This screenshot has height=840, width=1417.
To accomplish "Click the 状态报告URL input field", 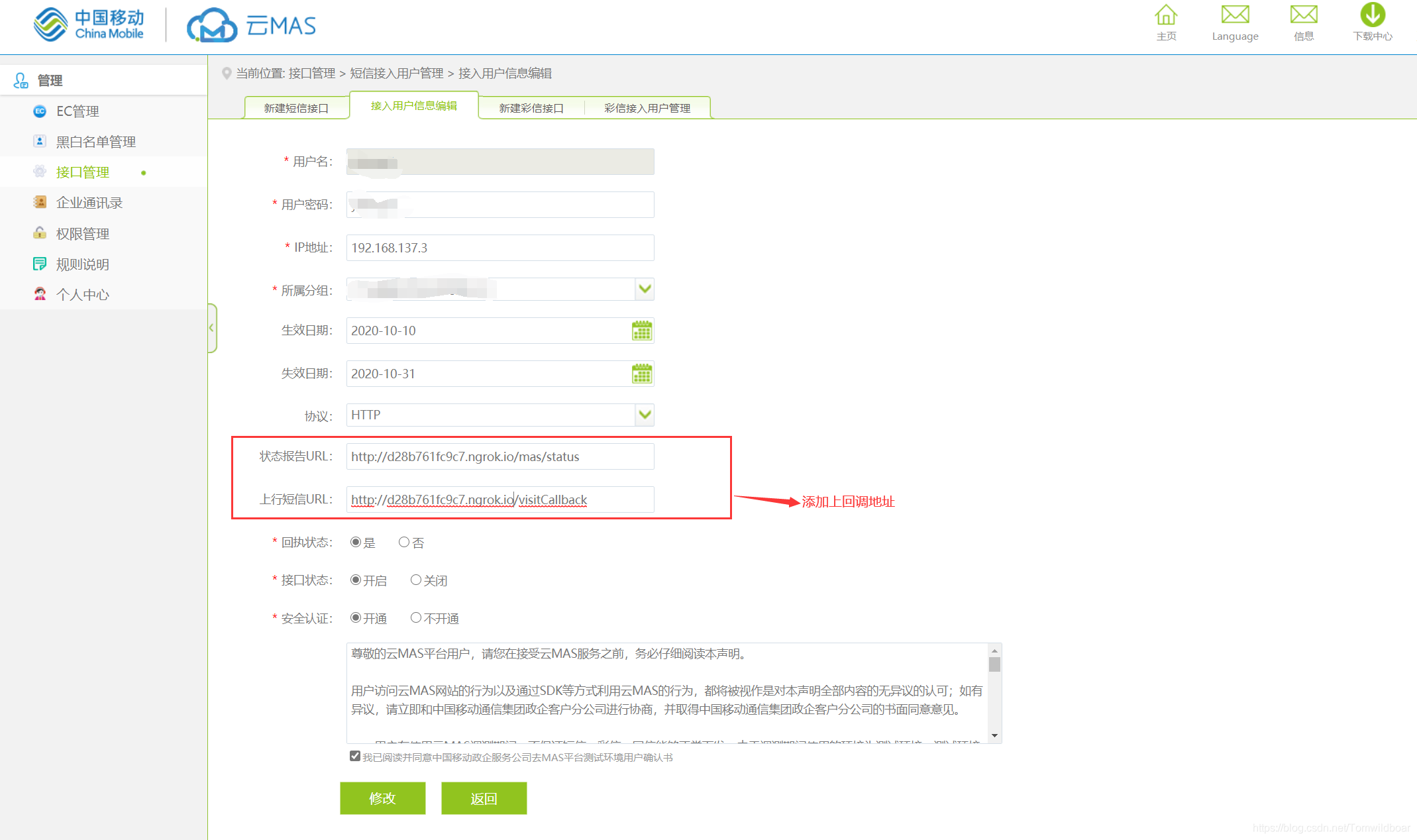I will click(499, 456).
